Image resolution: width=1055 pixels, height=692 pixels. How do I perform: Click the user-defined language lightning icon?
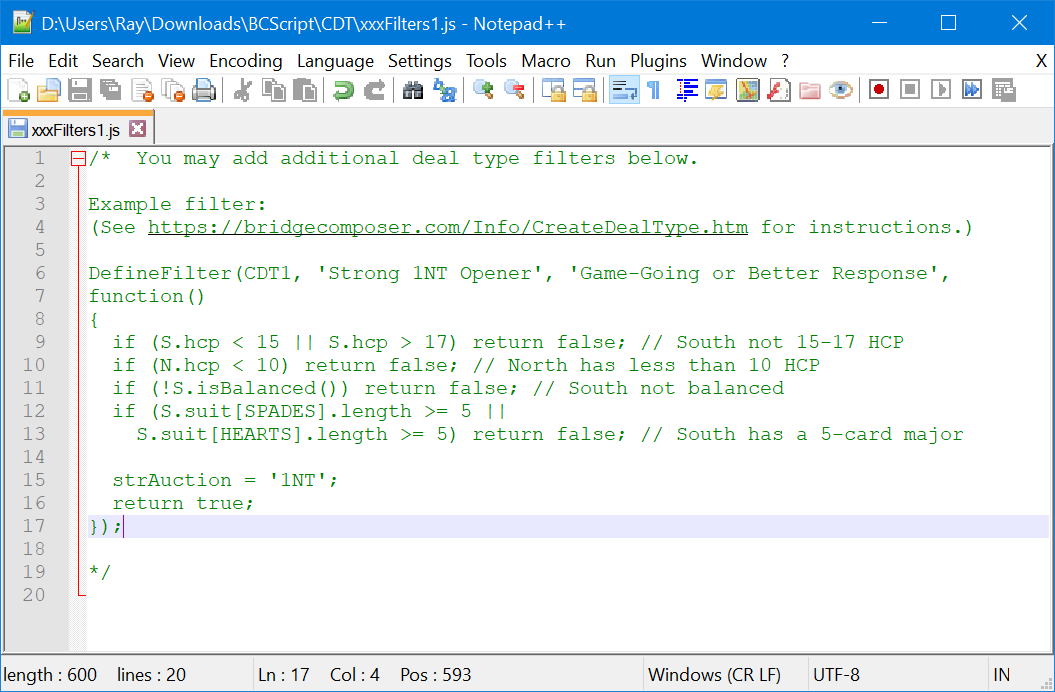click(x=717, y=90)
